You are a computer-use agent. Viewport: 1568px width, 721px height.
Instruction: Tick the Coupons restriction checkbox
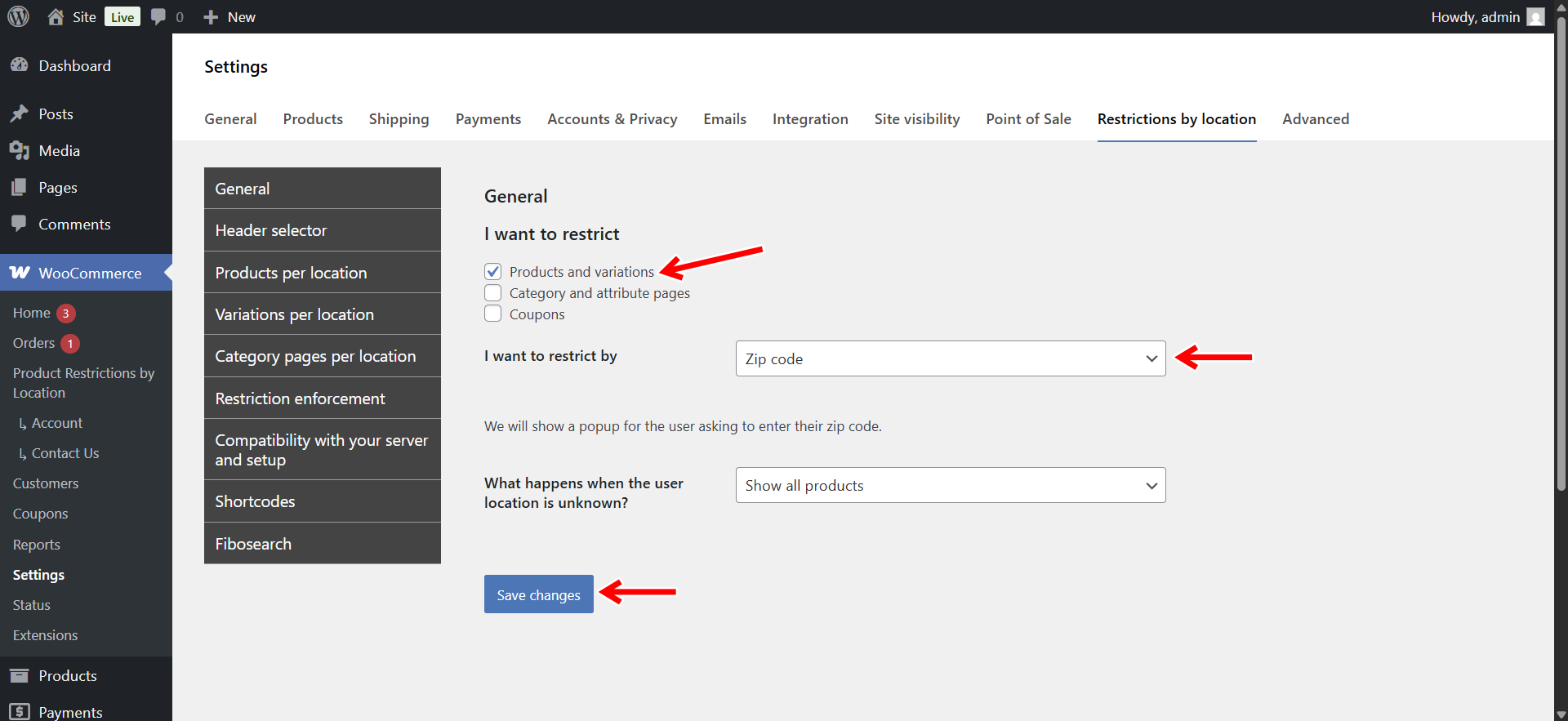tap(492, 314)
